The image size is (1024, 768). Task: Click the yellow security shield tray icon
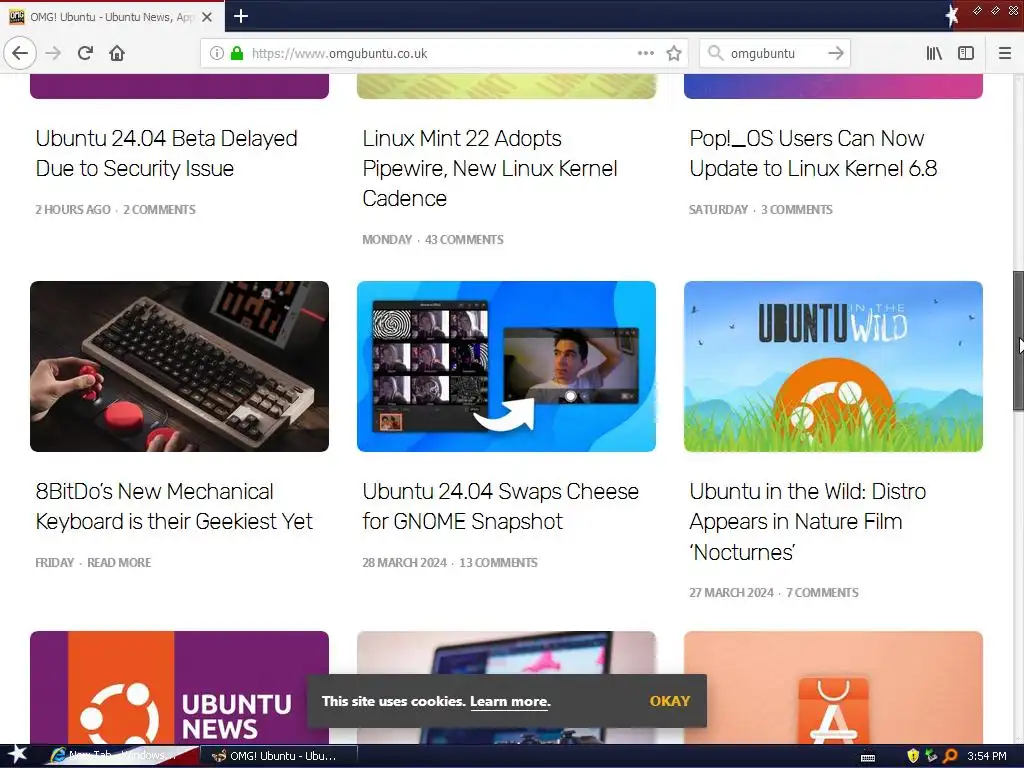pyautogui.click(x=913, y=756)
